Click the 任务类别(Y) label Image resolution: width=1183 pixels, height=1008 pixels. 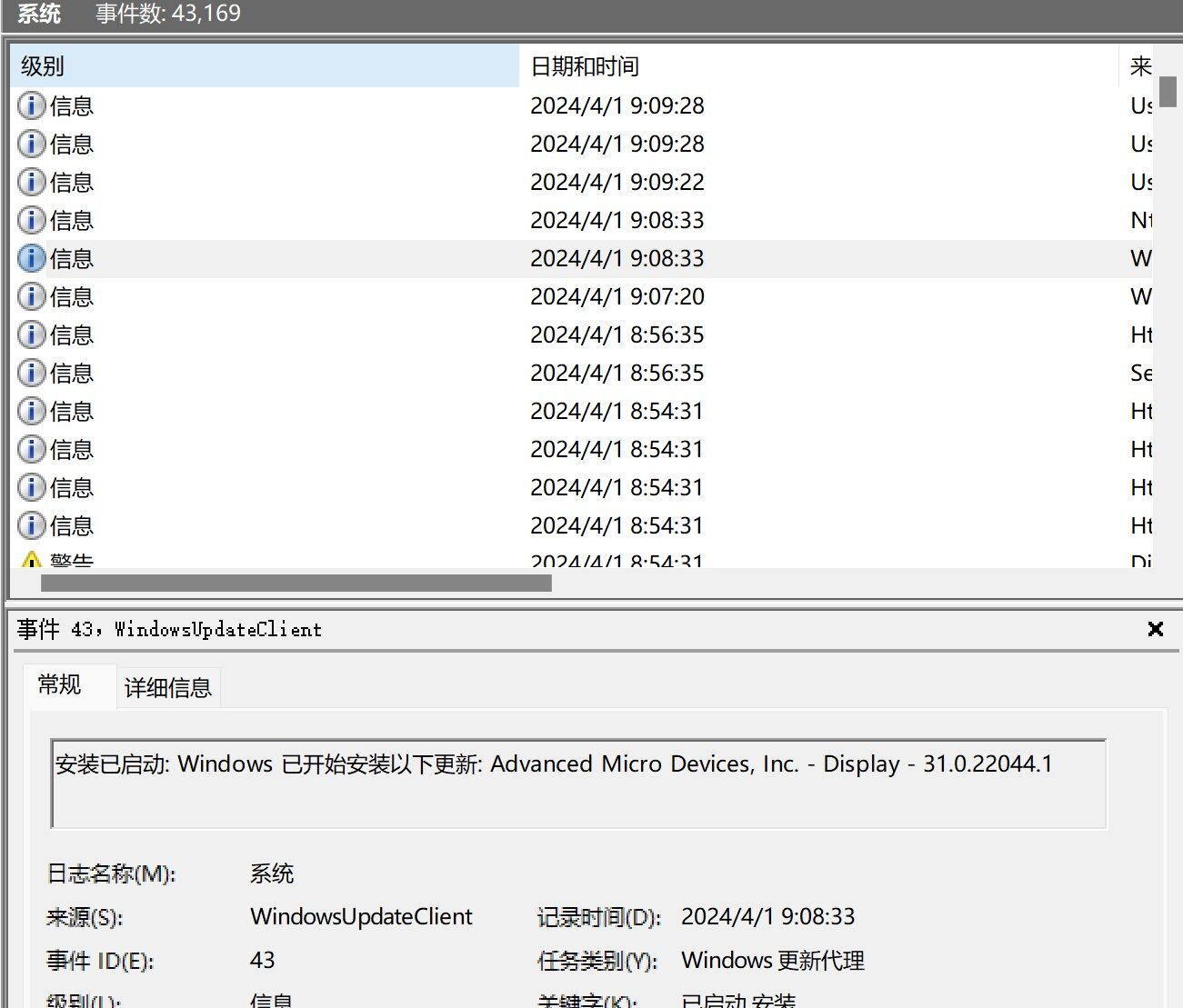coord(597,960)
